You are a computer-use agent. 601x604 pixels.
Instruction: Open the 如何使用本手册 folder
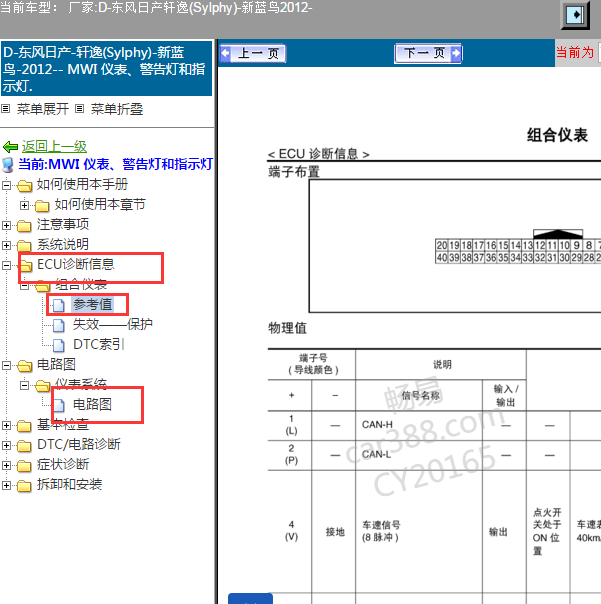coord(82,184)
